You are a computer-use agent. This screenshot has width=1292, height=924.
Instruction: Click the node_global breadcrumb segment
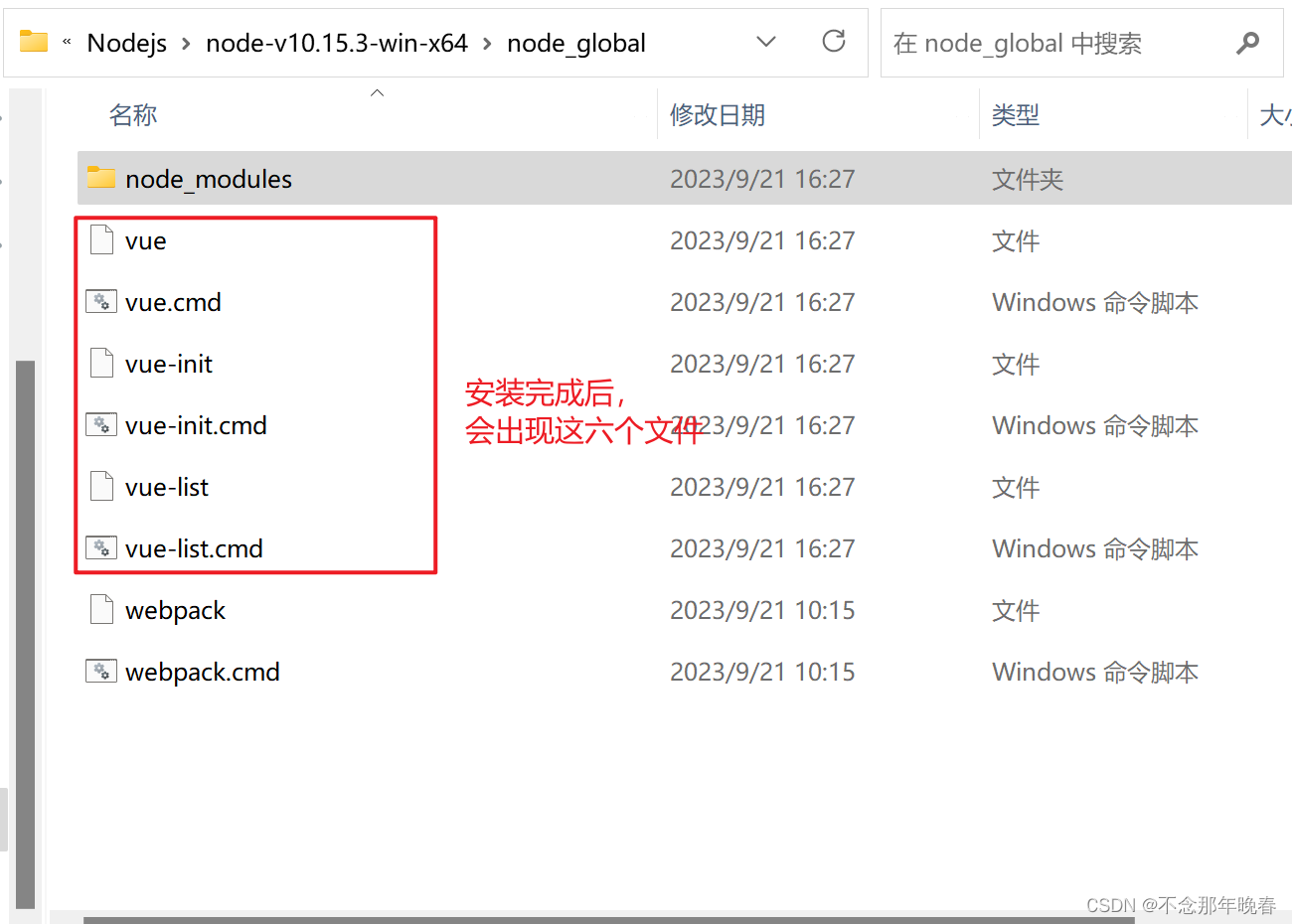(x=576, y=43)
